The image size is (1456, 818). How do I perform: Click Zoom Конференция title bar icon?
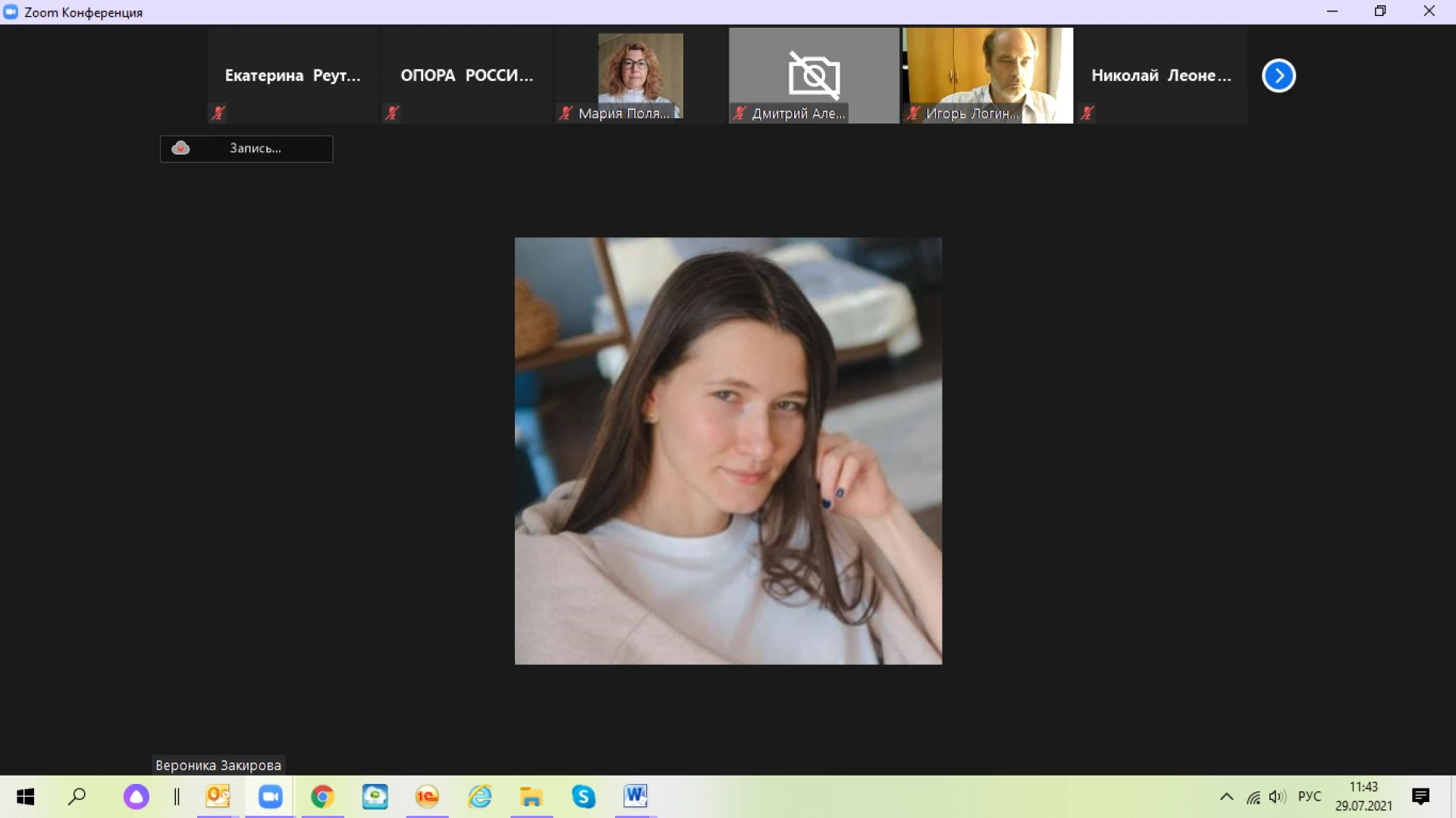pos(11,12)
